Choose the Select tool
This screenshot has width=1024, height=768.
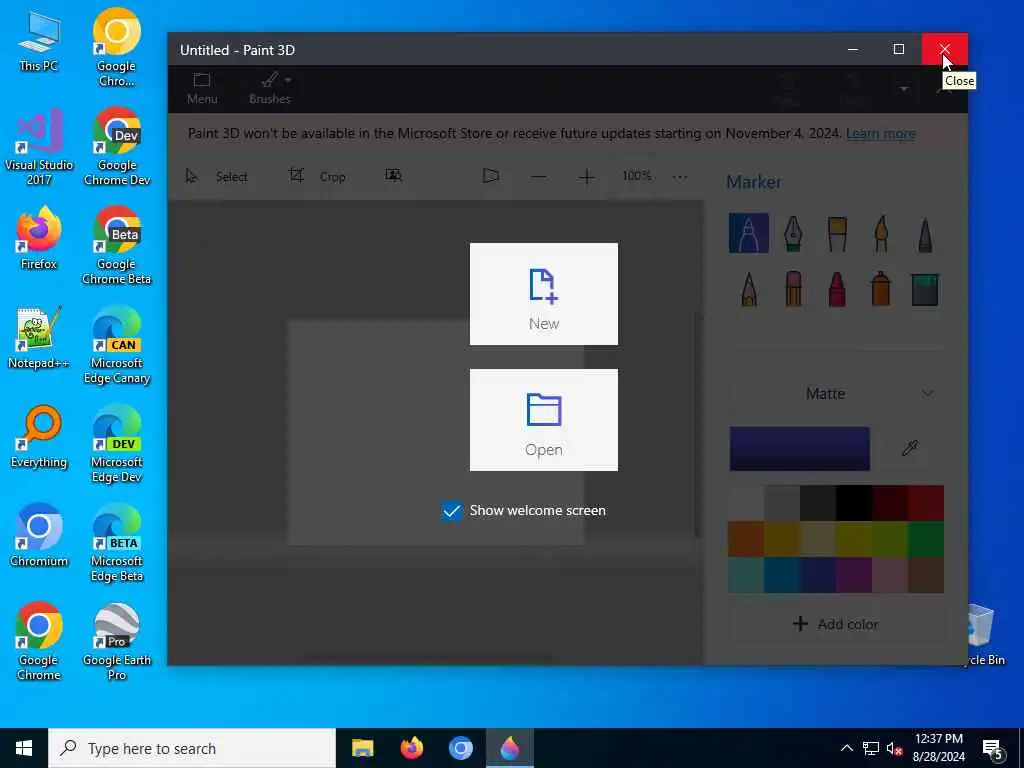tap(217, 176)
